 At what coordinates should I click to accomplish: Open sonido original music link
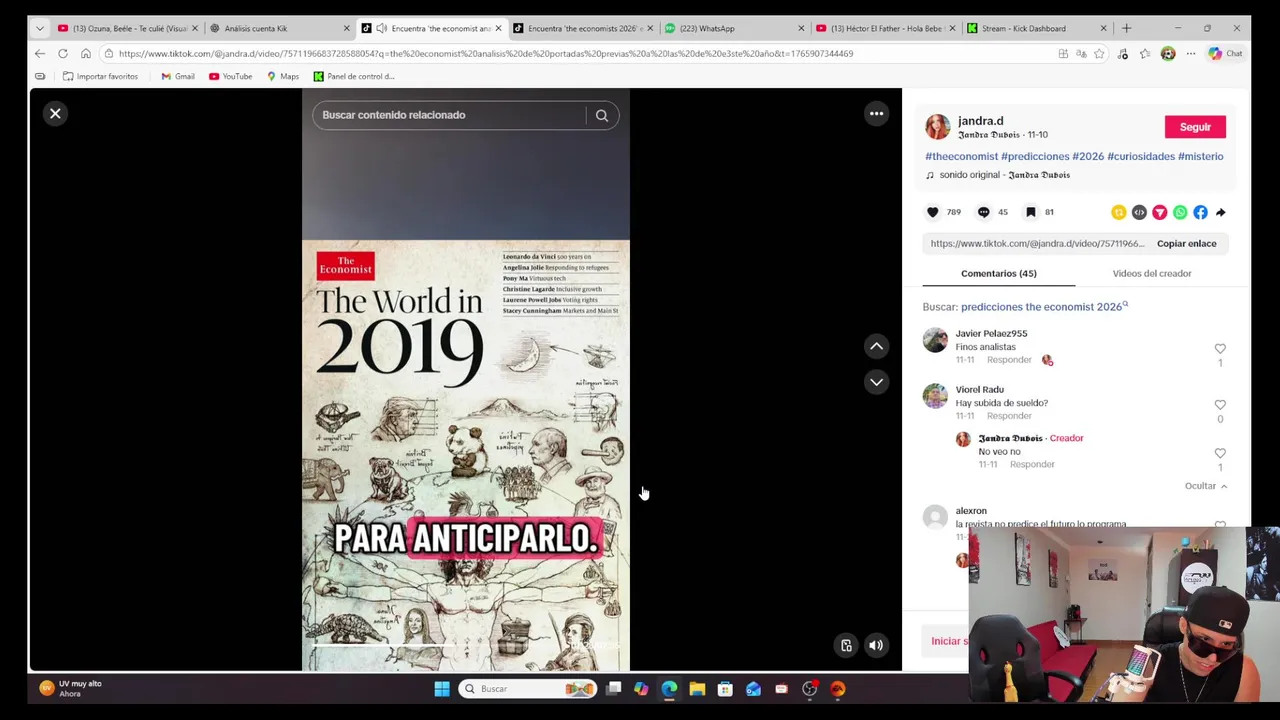tap(1004, 175)
